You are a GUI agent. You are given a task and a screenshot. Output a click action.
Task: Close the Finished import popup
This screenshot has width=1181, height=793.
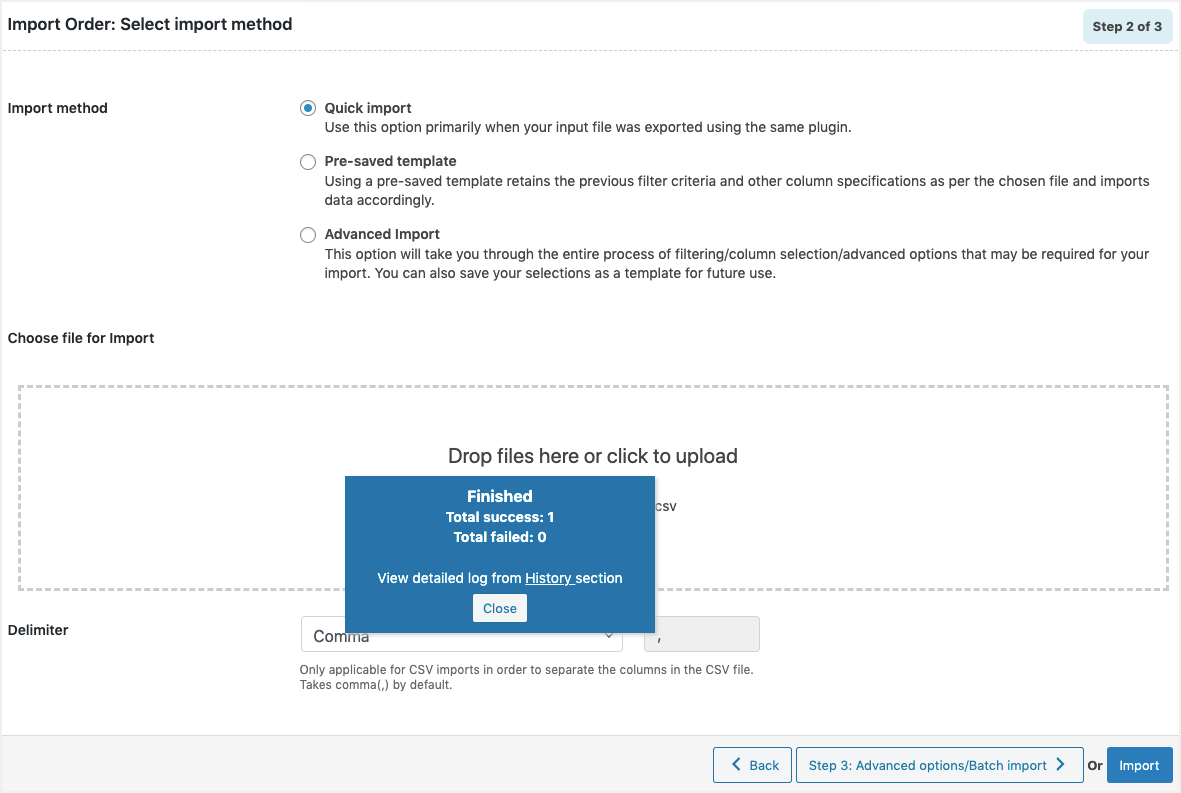point(500,608)
